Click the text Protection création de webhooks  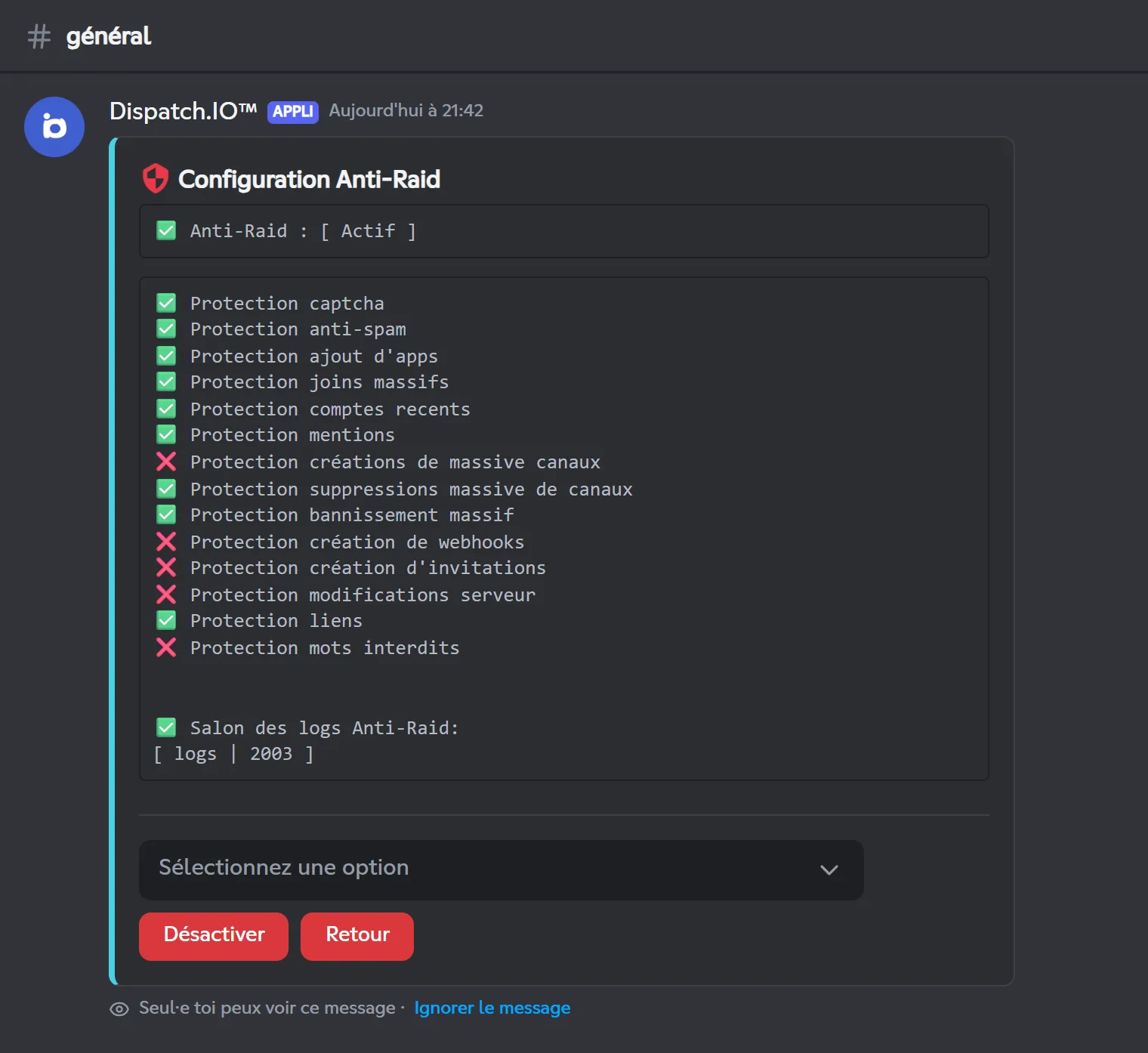pos(357,542)
